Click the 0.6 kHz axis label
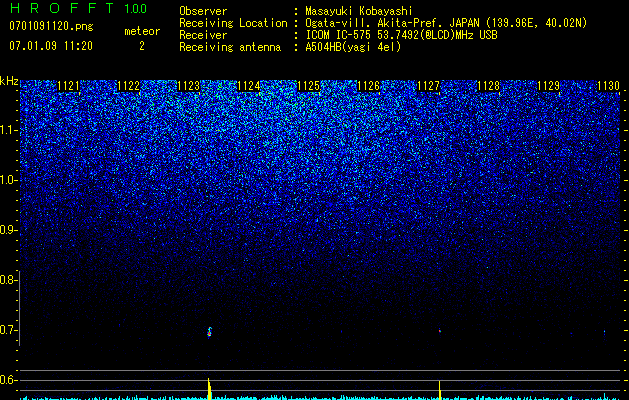Viewport: 629px width, 400px height. [x=9, y=380]
